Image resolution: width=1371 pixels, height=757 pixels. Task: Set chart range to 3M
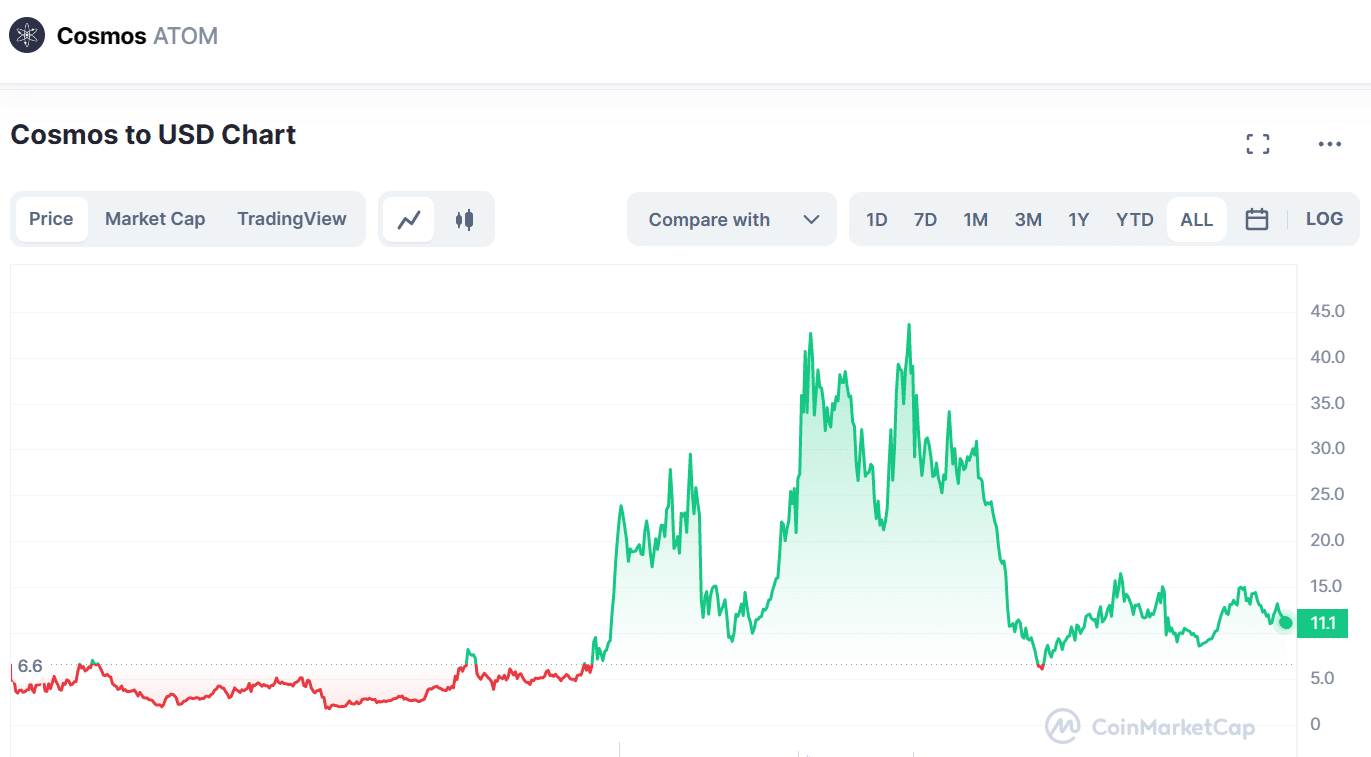tap(1028, 220)
